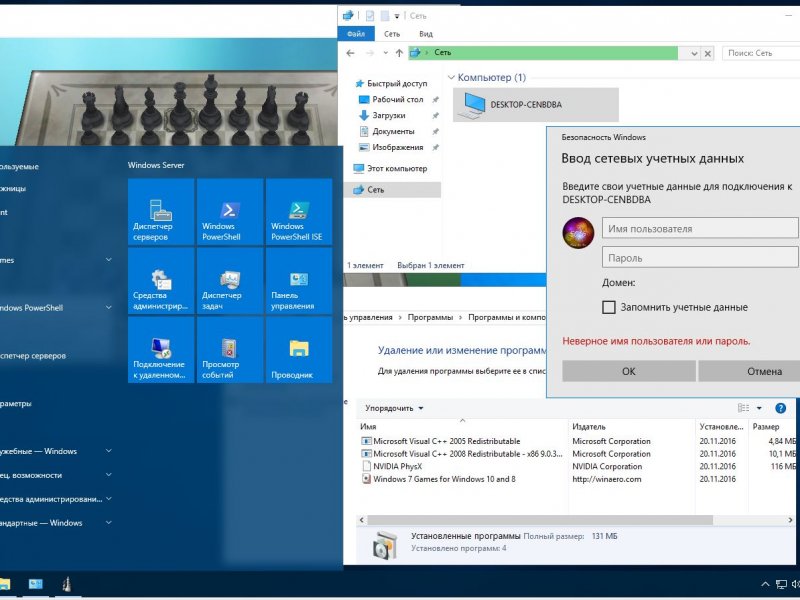The width and height of the screenshot is (800, 600).
Task: Open Параметры in start menu
Action: [x=16, y=404]
